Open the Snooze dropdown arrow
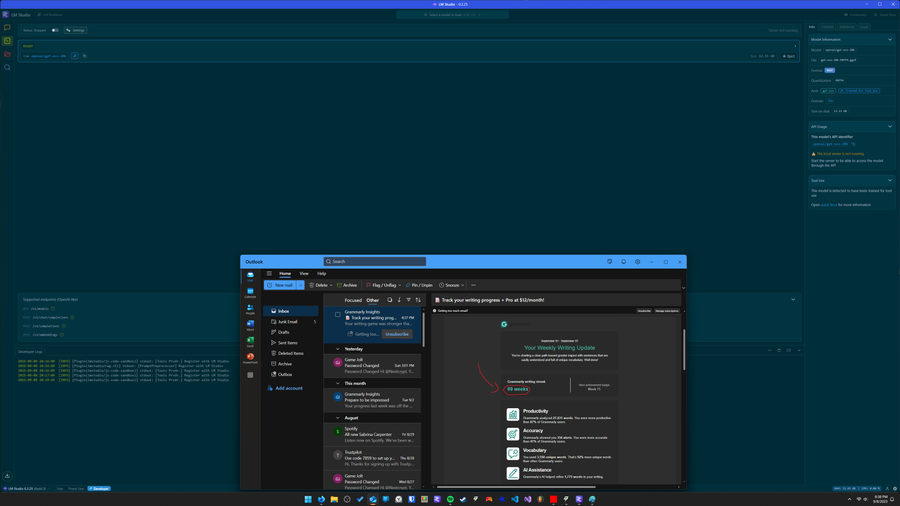900x506 pixels. (x=462, y=285)
